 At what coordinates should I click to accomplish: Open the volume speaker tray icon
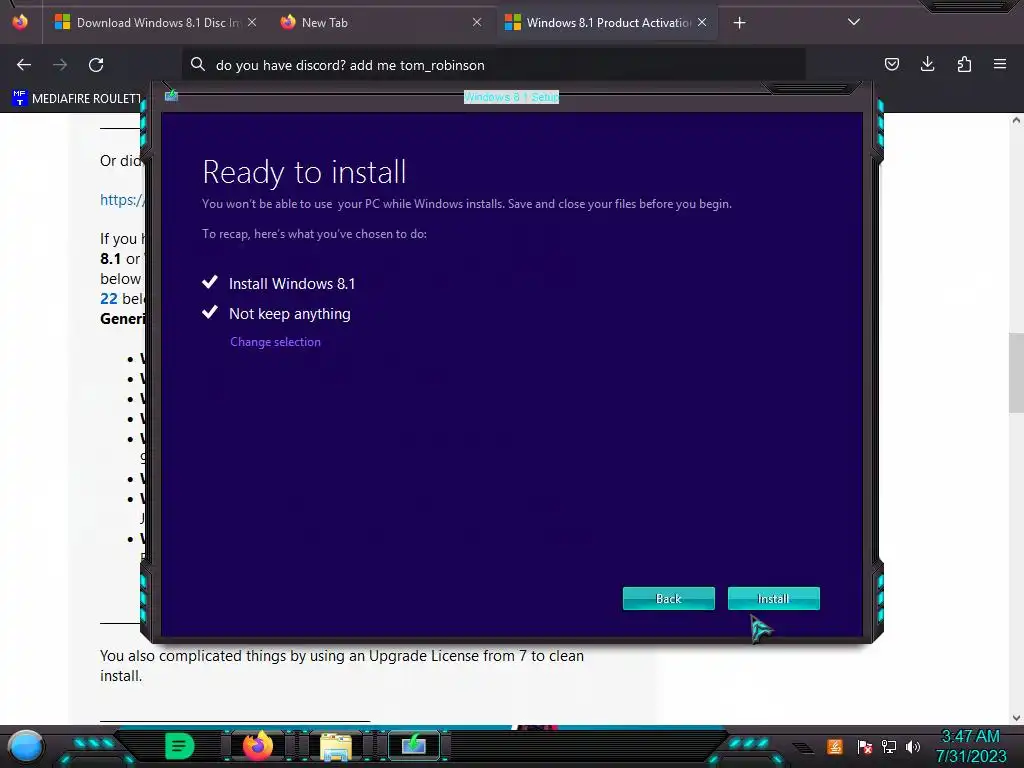coord(913,746)
